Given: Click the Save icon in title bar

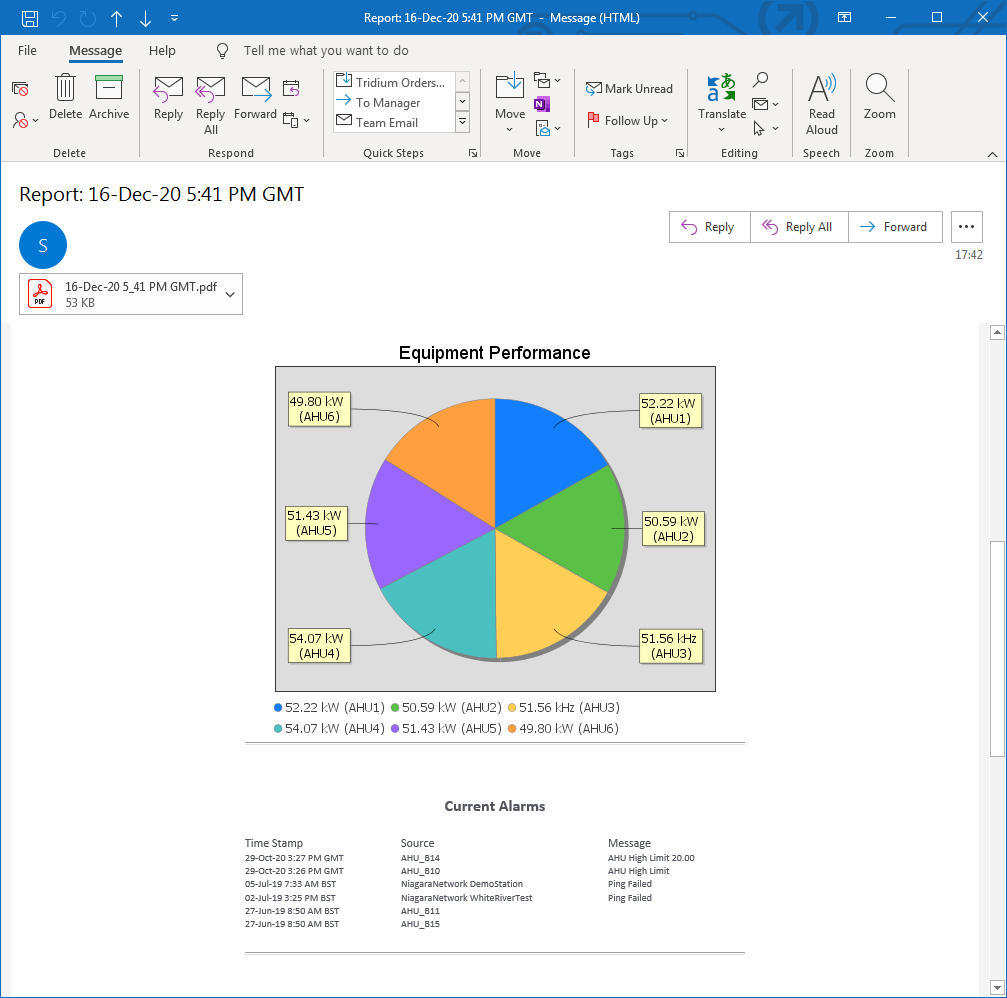Looking at the screenshot, I should (30, 18).
